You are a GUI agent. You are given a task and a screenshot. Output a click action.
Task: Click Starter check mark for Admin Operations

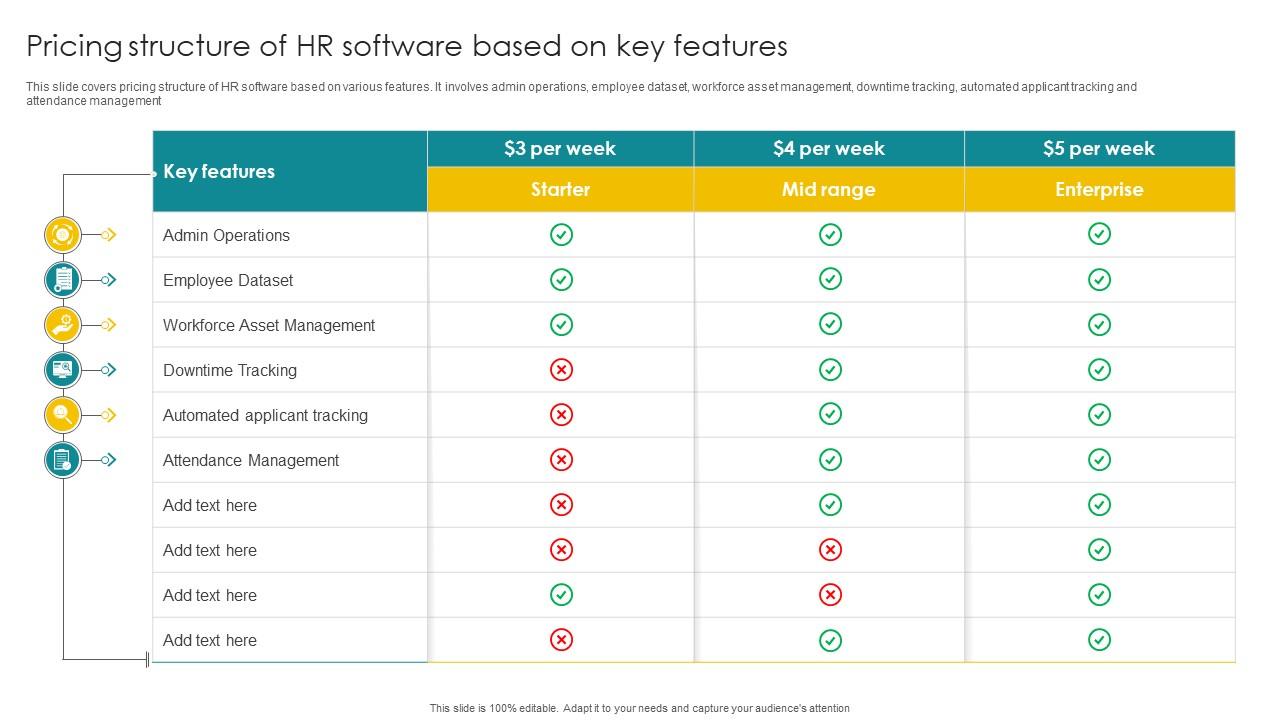(562, 234)
